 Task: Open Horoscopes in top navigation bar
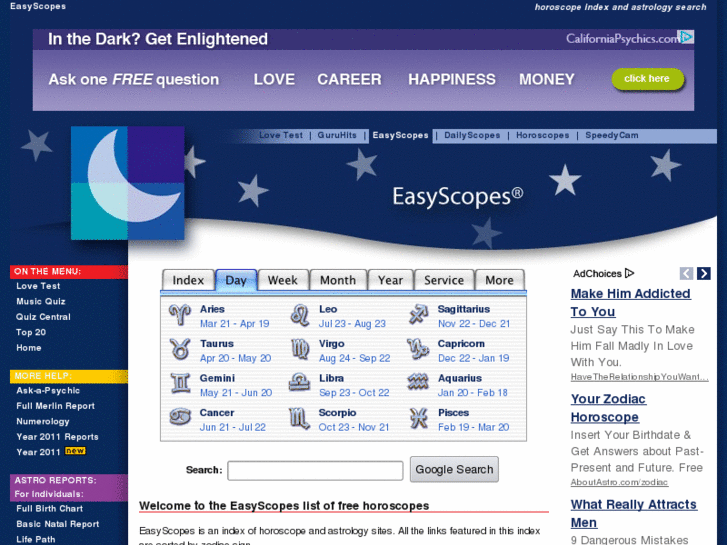[542, 135]
